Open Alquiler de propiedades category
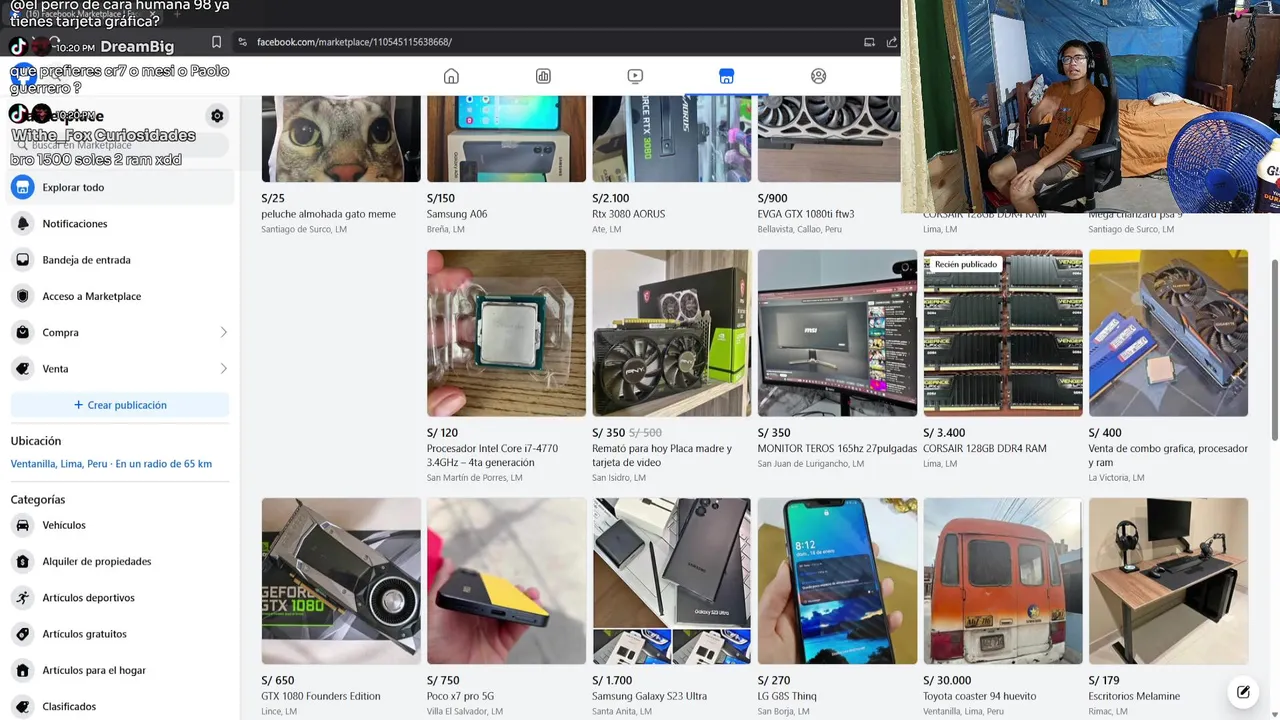The height and width of the screenshot is (720, 1280). (x=120, y=561)
